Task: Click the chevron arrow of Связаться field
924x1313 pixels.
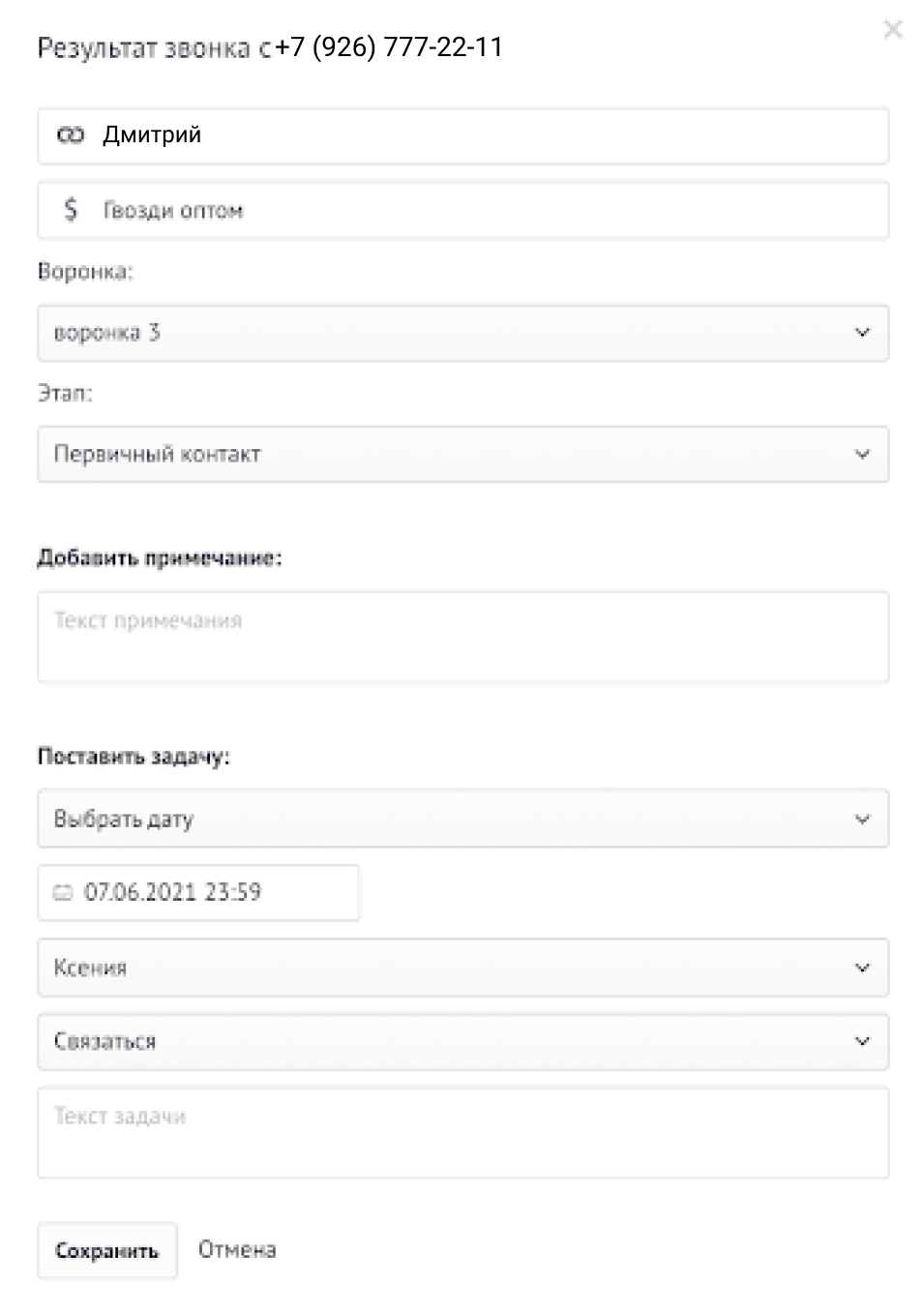Action: tap(862, 1042)
